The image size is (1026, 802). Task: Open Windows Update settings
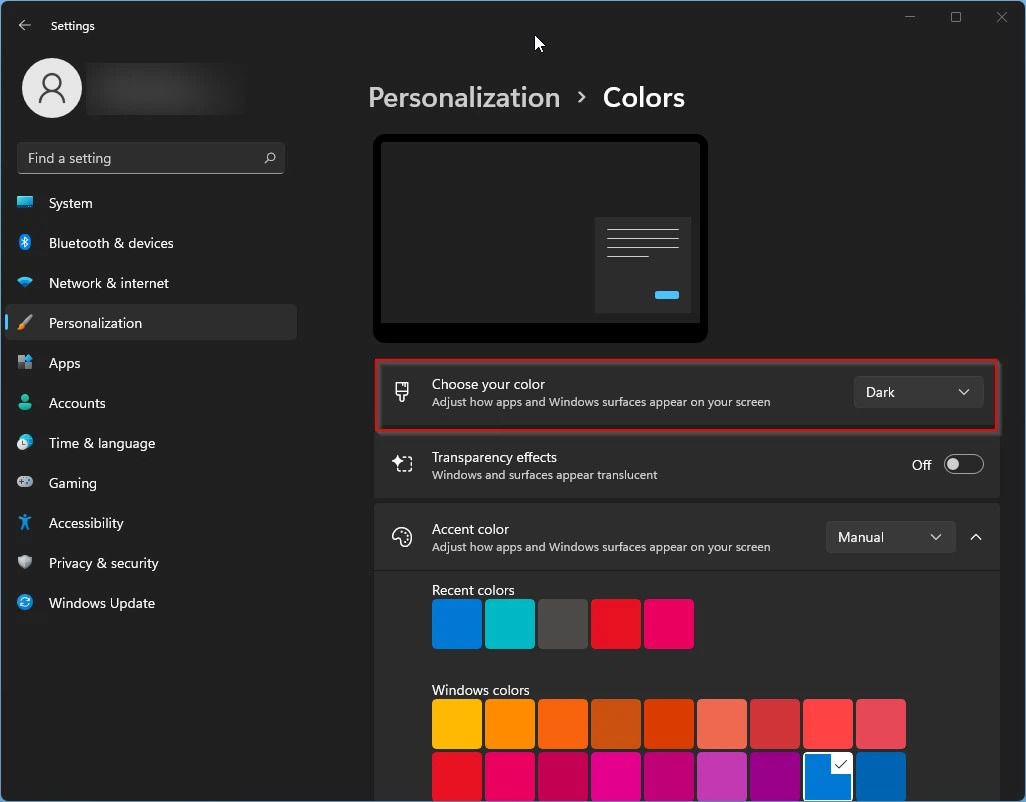pos(150,603)
